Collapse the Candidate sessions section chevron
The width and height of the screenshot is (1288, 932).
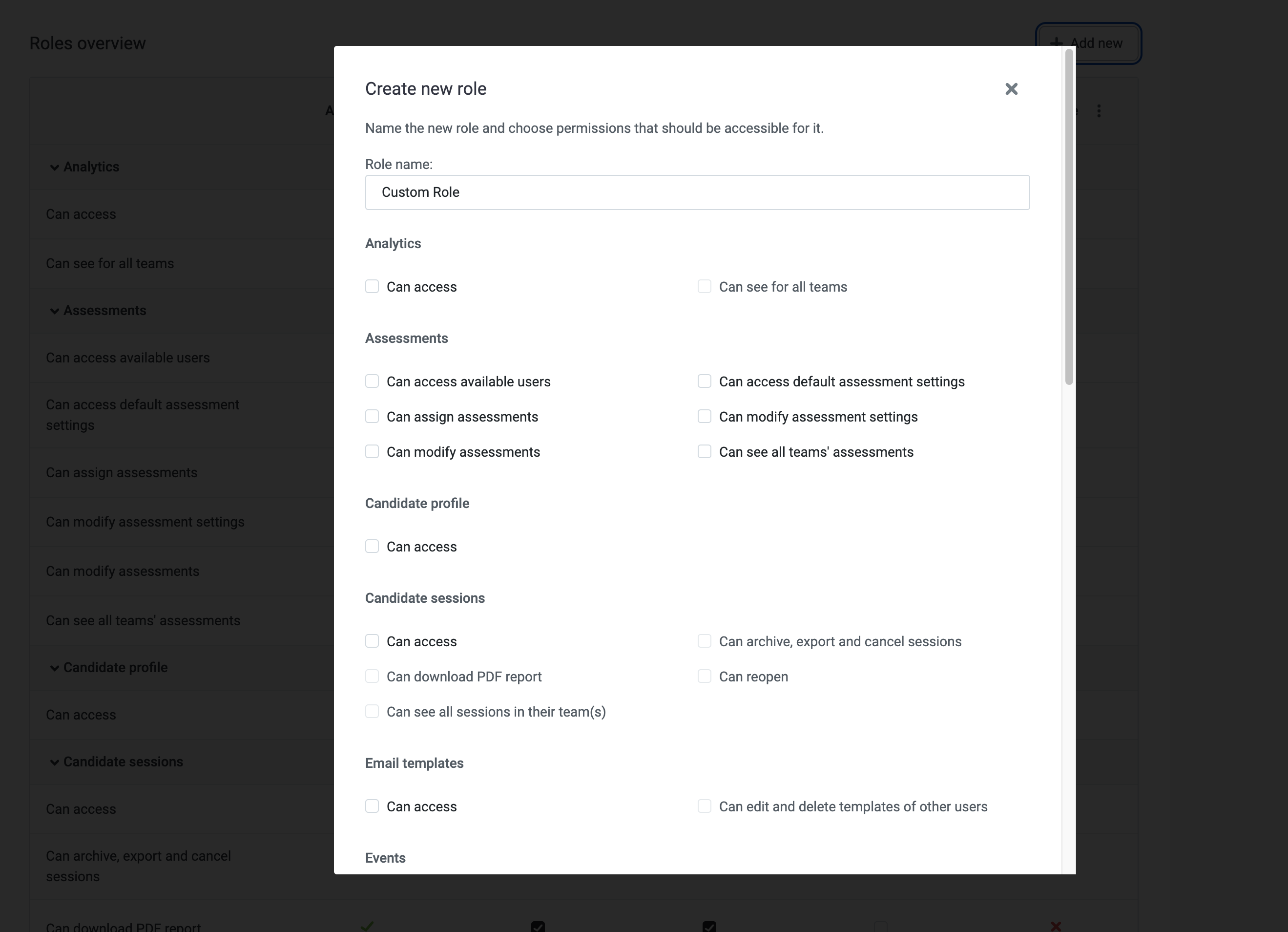[55, 762]
